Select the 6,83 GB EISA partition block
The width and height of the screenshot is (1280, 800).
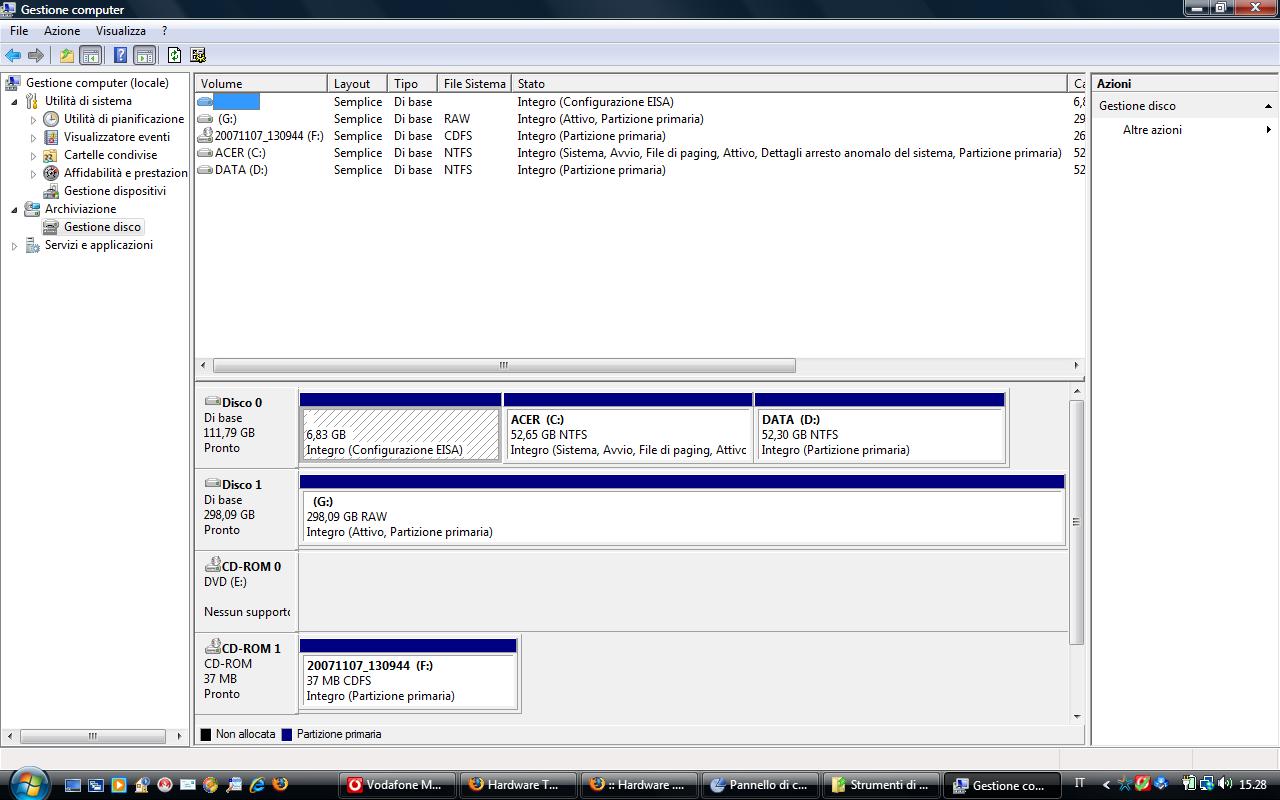click(x=400, y=428)
